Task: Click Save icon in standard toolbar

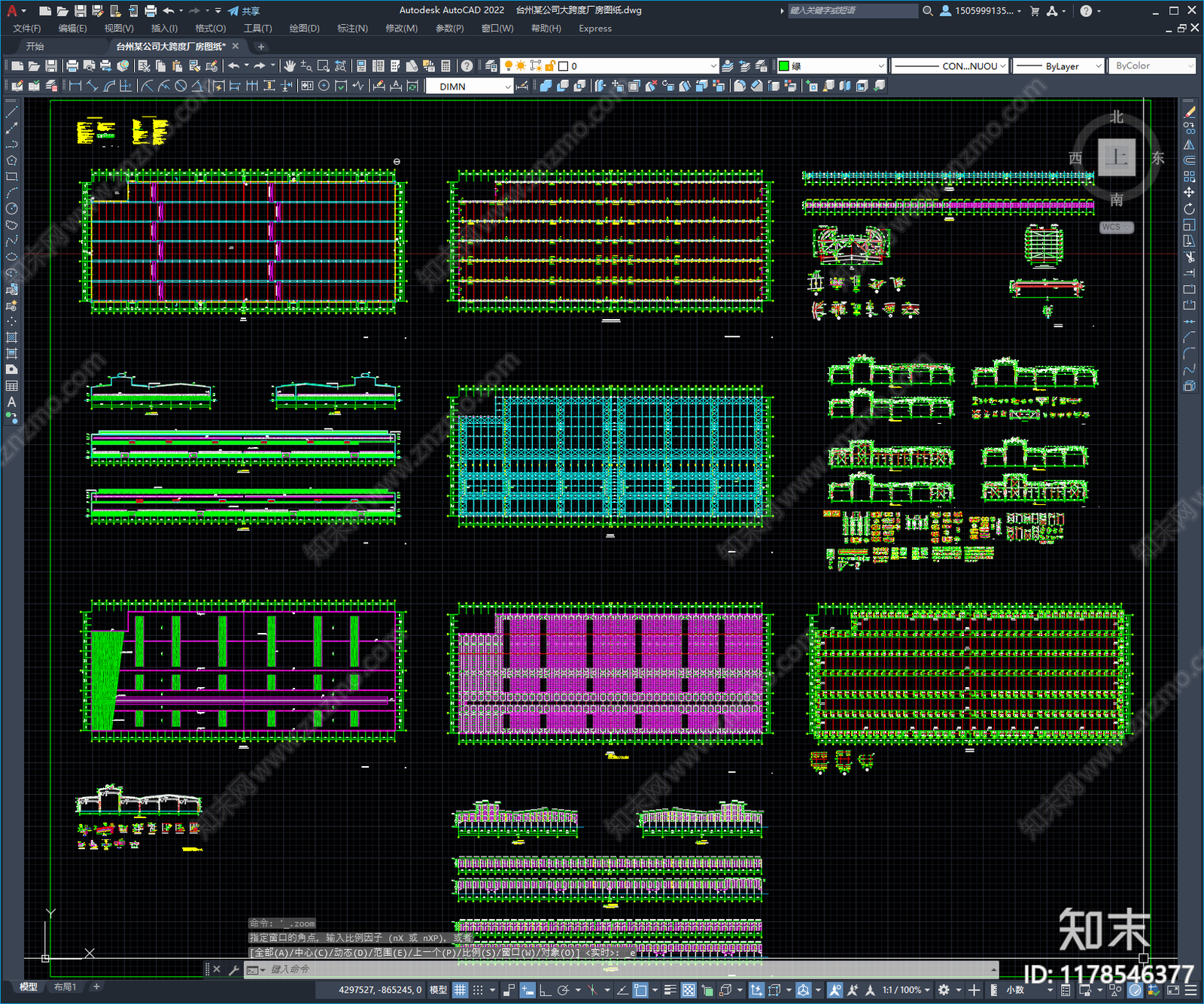Action: point(50,66)
